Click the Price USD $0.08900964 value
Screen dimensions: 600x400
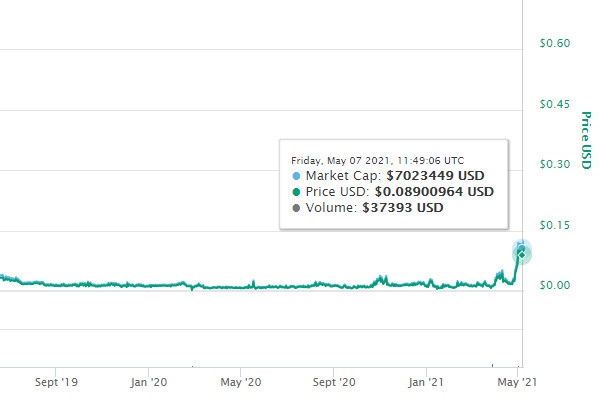coord(434,191)
